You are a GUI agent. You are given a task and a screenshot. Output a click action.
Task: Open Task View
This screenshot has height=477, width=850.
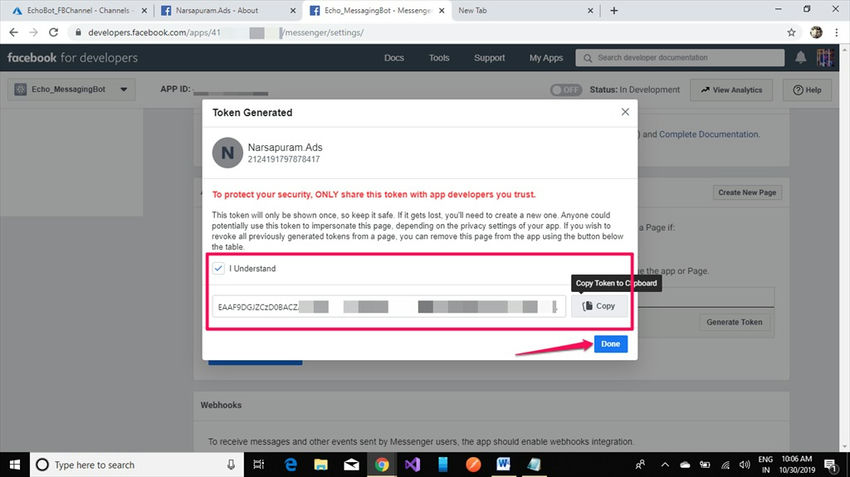259,465
